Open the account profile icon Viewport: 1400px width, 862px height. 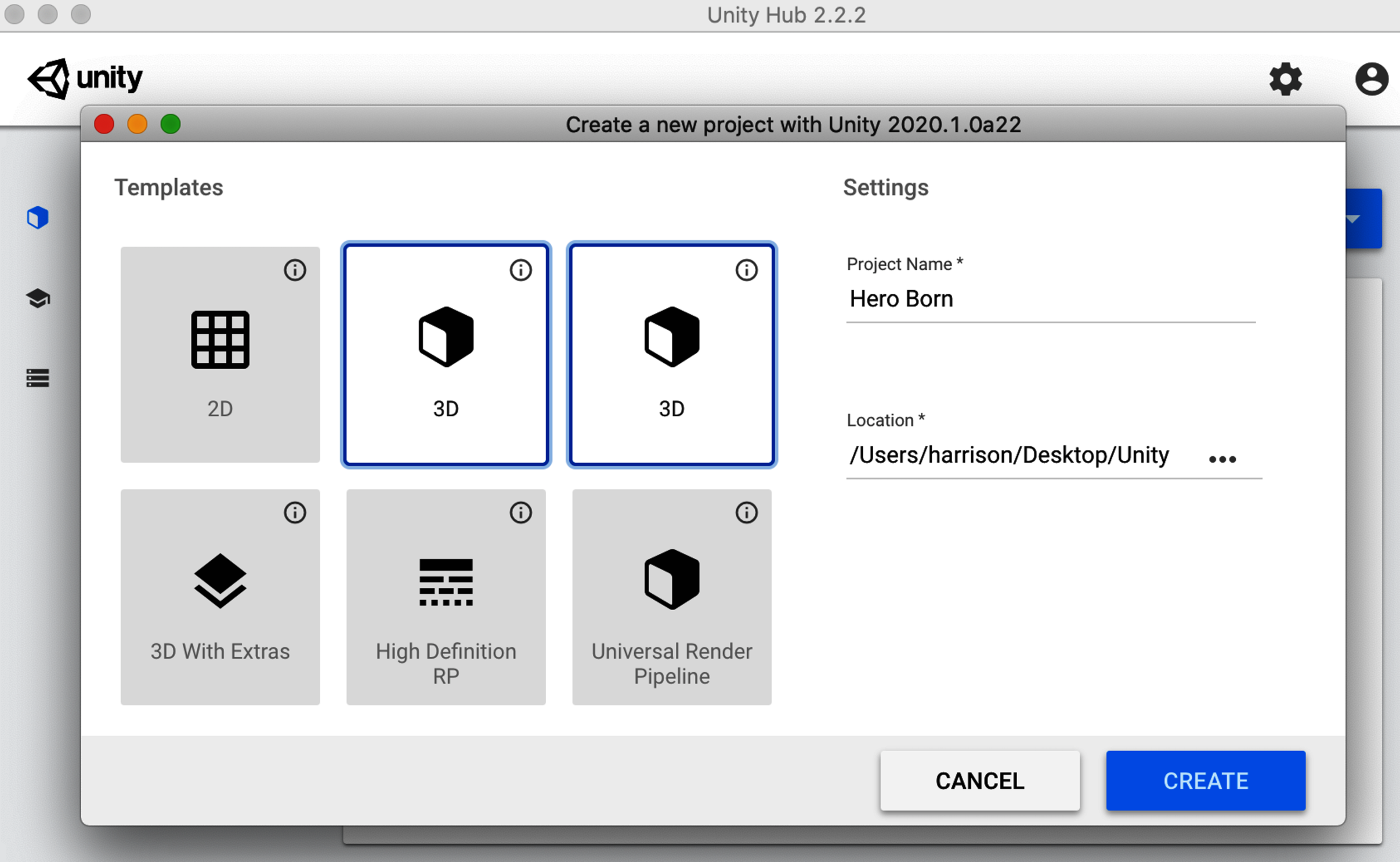point(1372,79)
